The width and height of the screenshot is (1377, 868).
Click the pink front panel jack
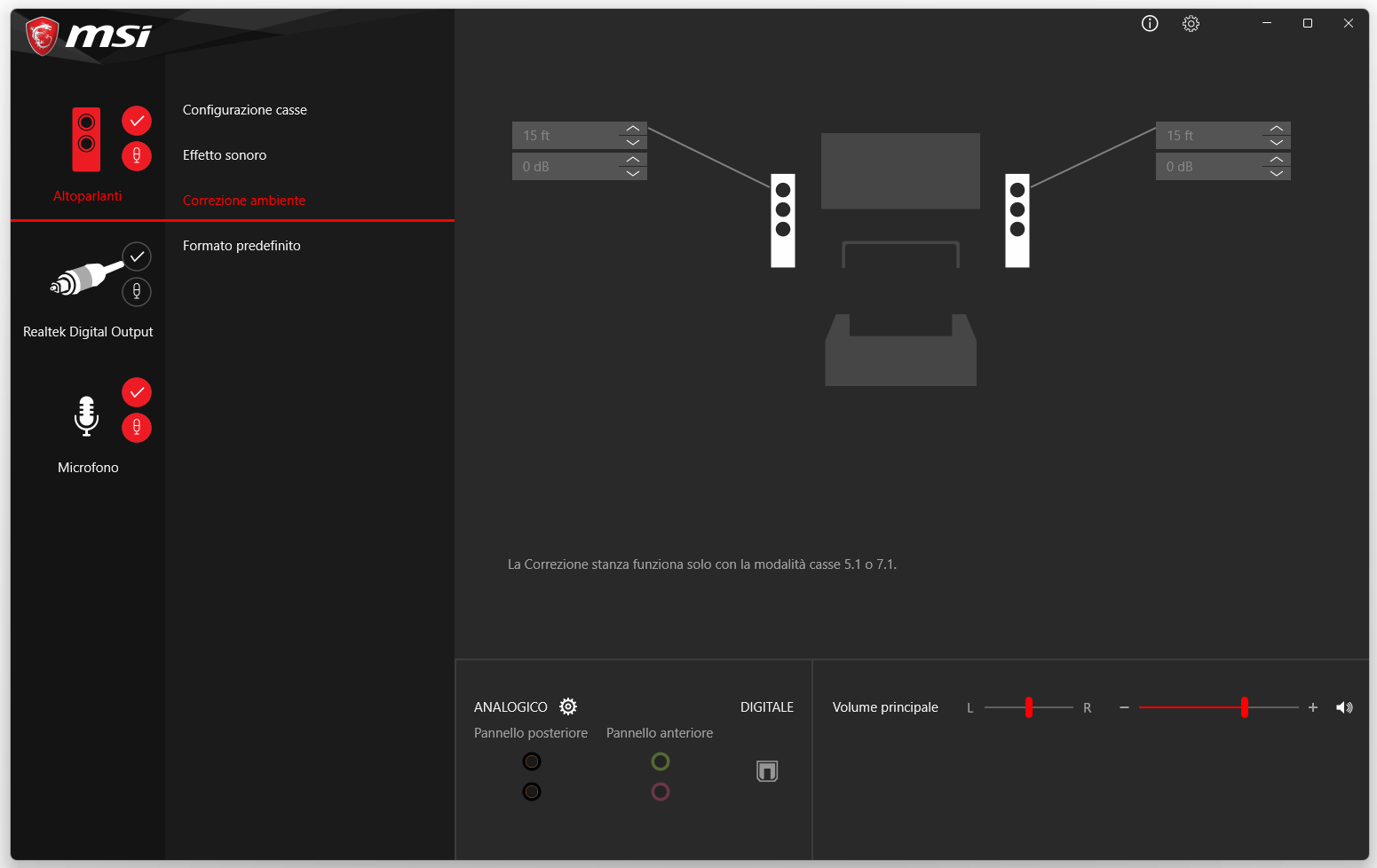click(661, 792)
